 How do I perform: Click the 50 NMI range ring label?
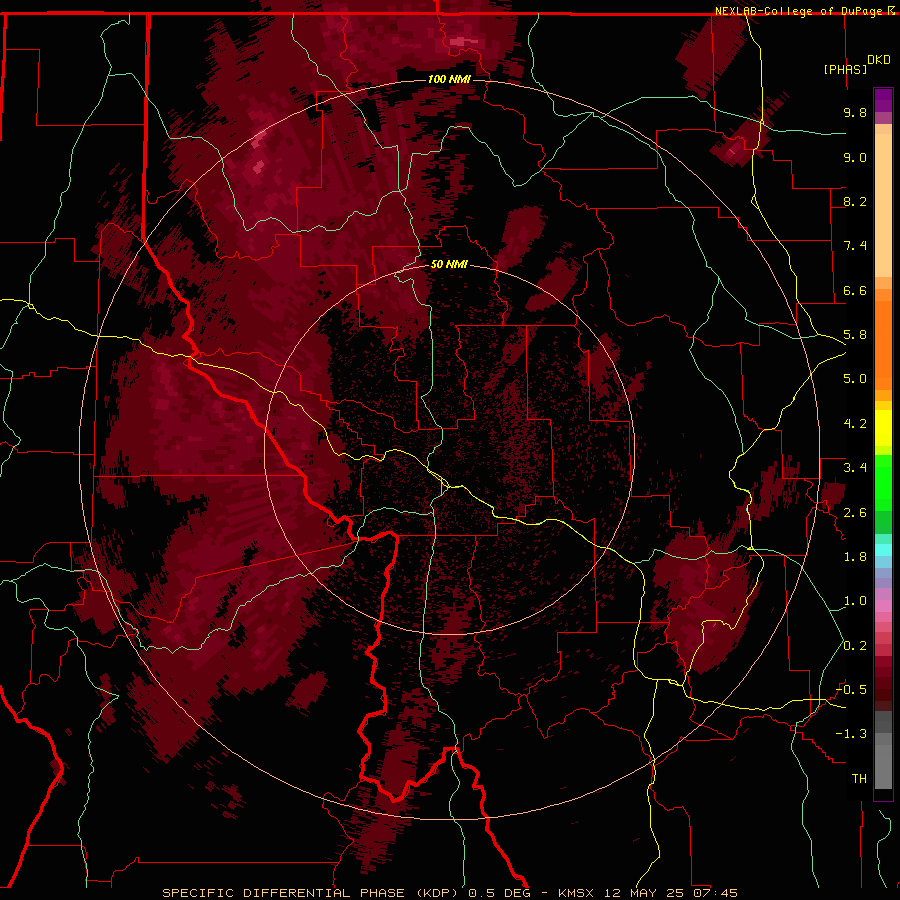click(449, 264)
